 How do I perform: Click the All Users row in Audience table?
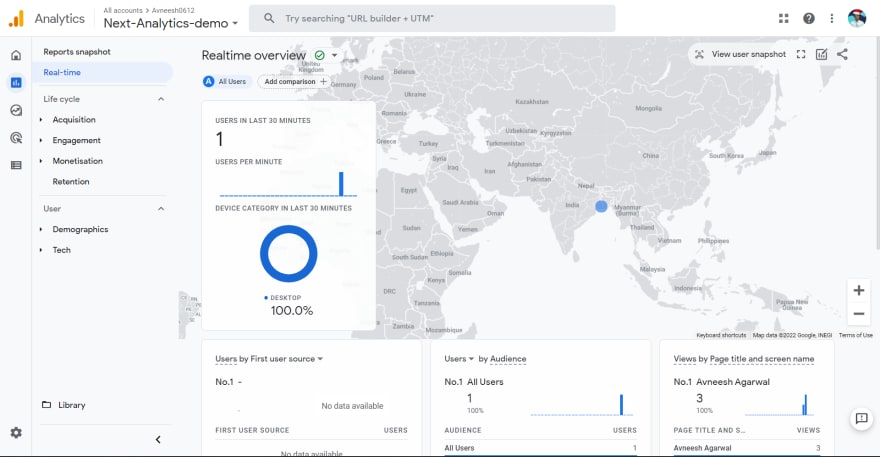click(x=540, y=448)
